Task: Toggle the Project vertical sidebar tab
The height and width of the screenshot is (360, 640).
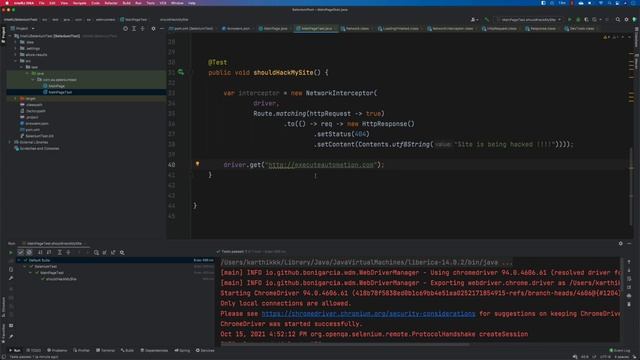Action: [x=3, y=34]
